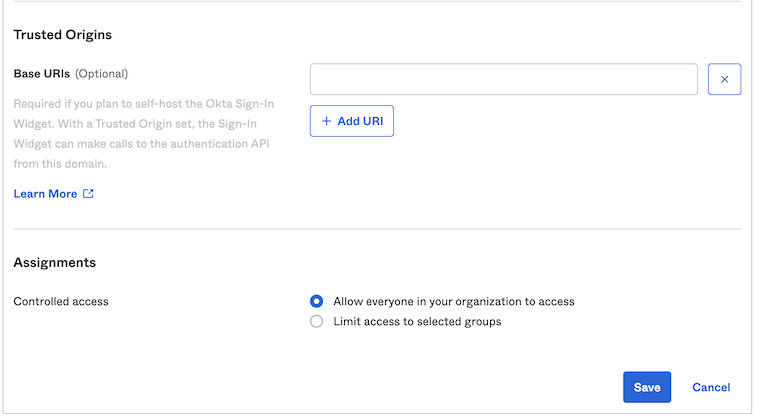
Task: Click the 'Limit access to selected groups' label text
Action: coord(417,322)
